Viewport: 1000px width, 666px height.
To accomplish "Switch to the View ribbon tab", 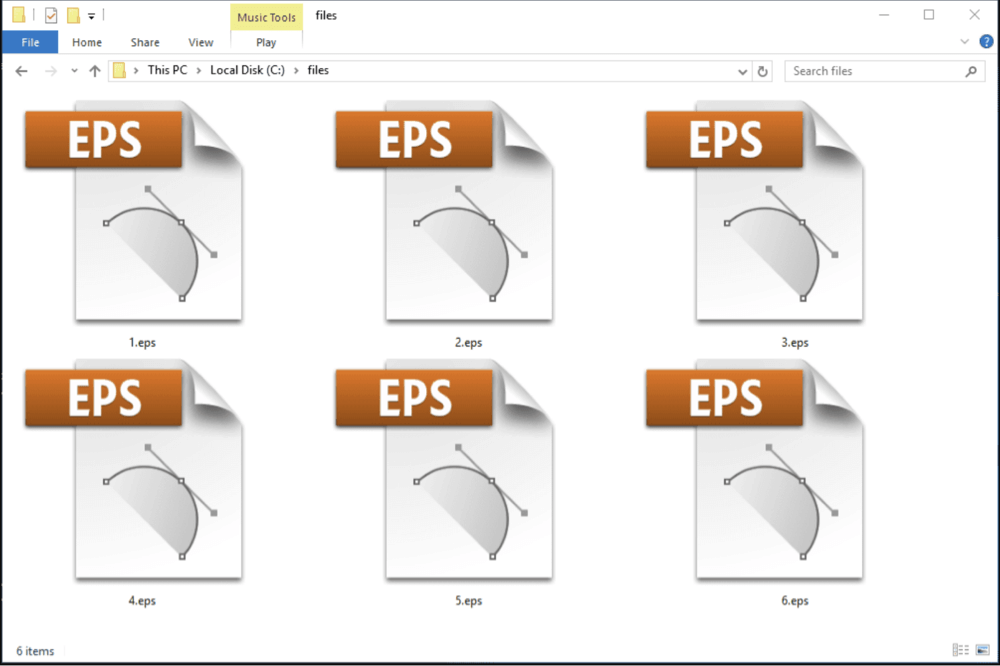I will point(201,42).
